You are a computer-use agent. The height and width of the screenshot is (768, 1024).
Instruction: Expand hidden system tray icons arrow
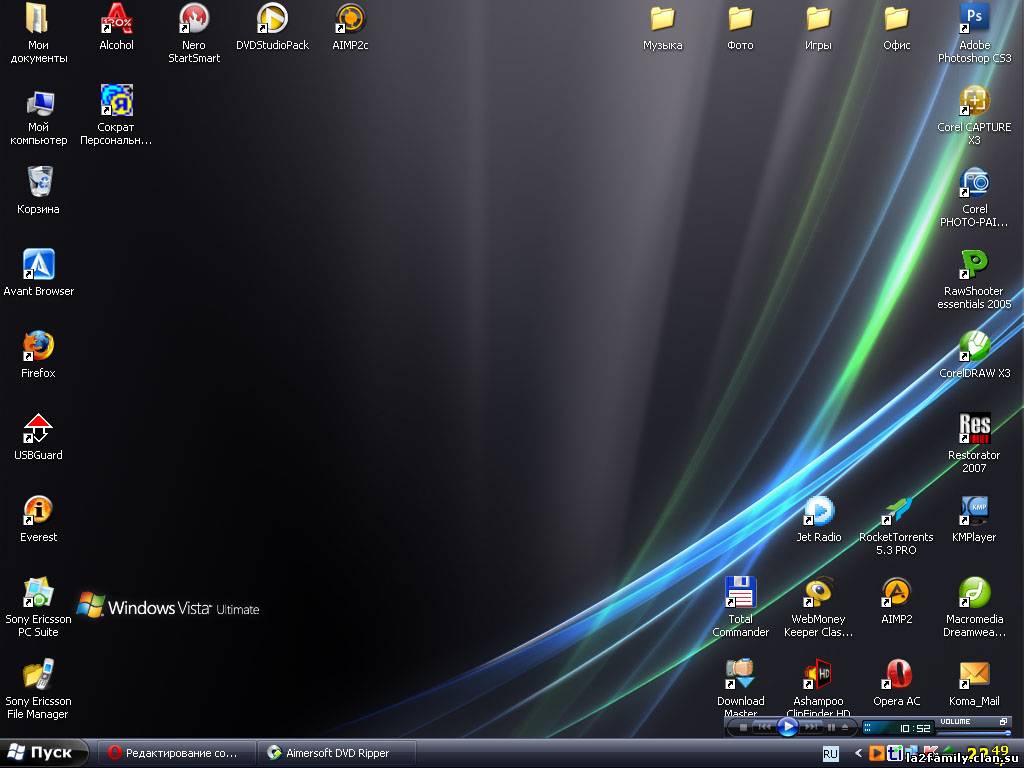point(857,753)
